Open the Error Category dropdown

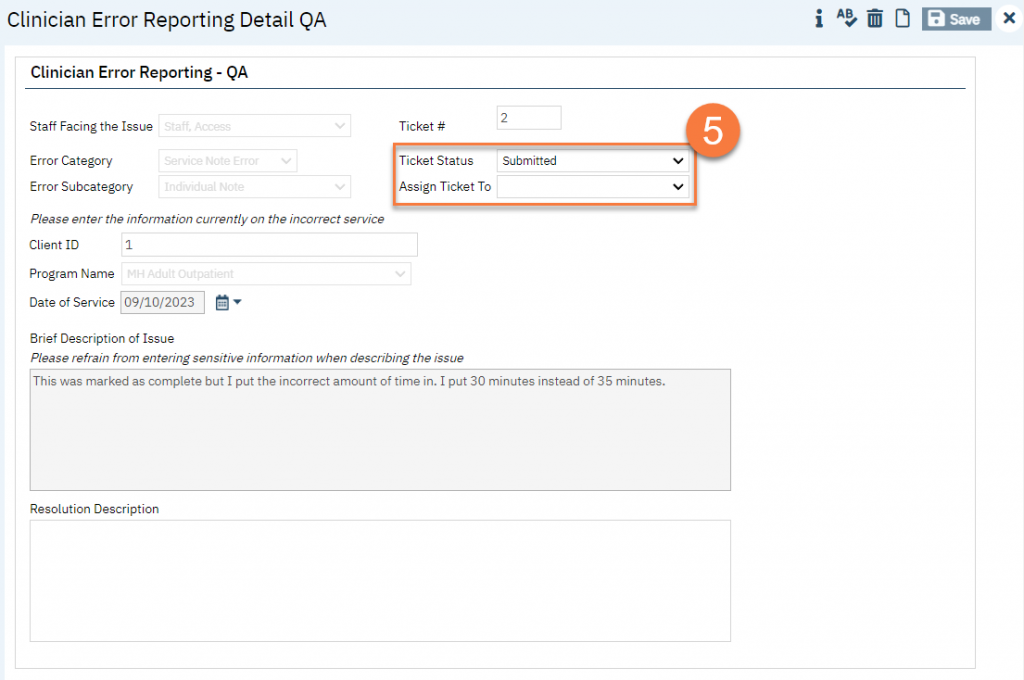[228, 161]
